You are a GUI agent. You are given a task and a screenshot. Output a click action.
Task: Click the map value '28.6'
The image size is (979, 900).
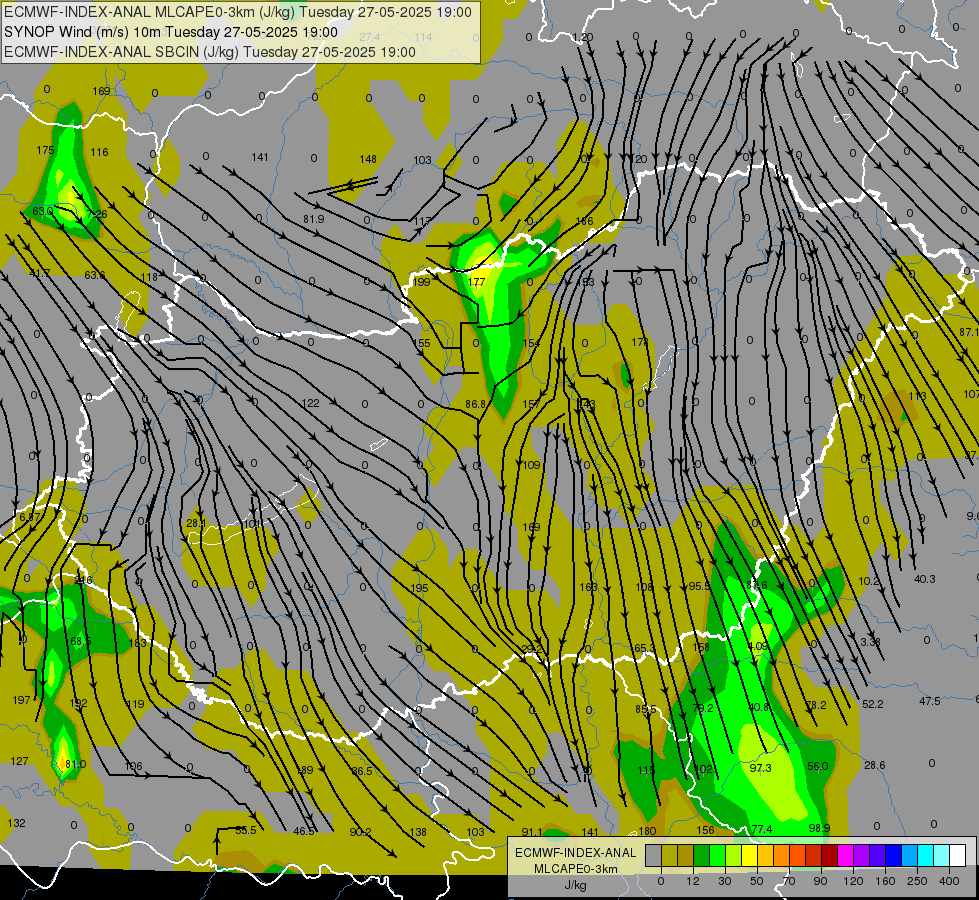point(874,765)
